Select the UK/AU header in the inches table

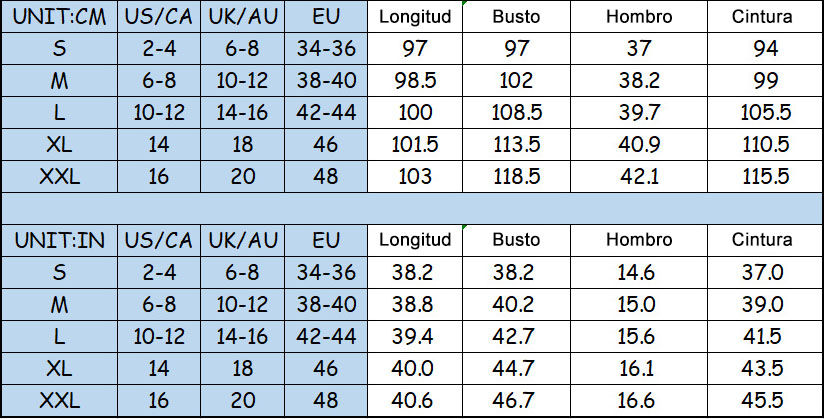coord(242,240)
